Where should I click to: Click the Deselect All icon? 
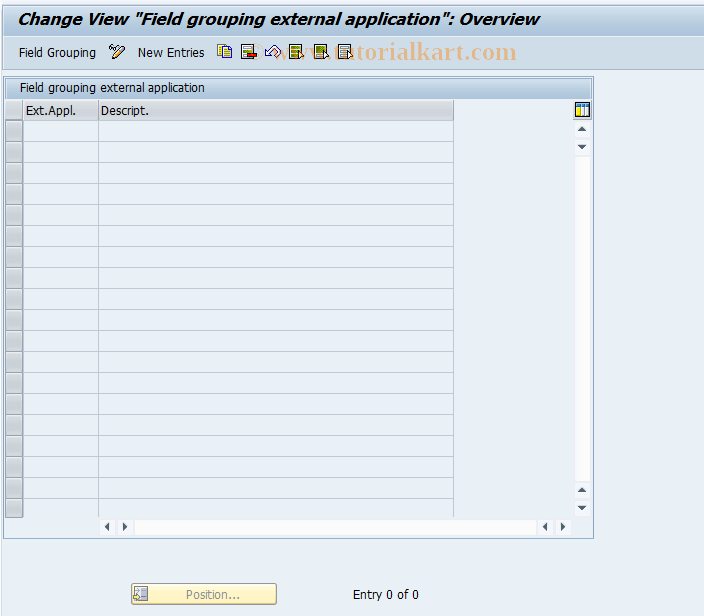coord(345,52)
